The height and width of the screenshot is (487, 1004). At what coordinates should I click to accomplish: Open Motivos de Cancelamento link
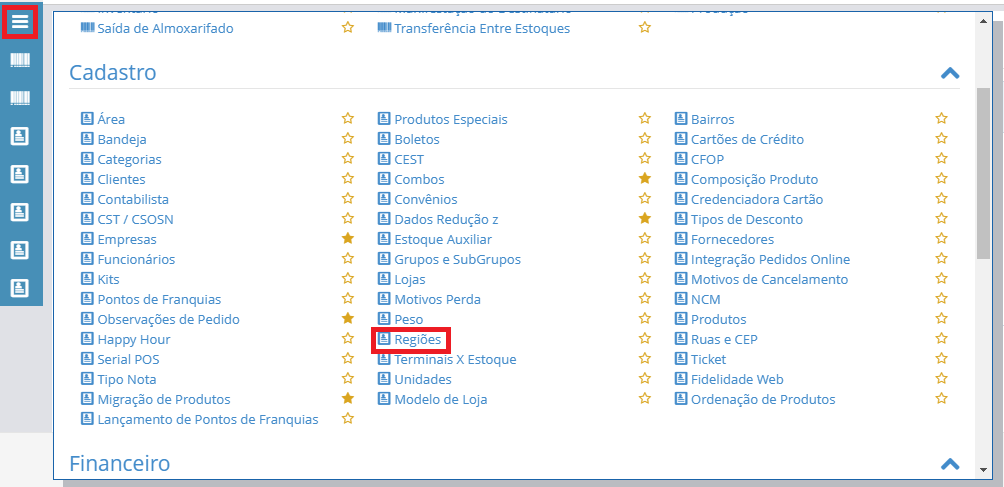(770, 279)
